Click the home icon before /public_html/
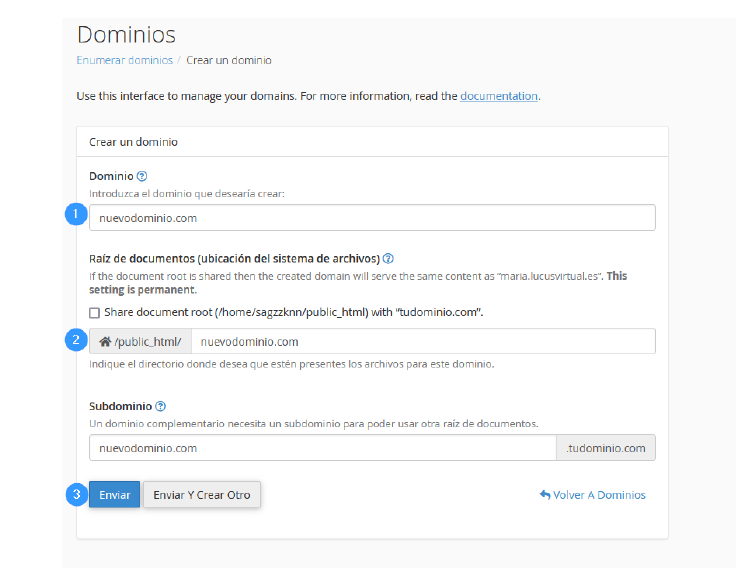This screenshot has width=736, height=568. pos(104,342)
